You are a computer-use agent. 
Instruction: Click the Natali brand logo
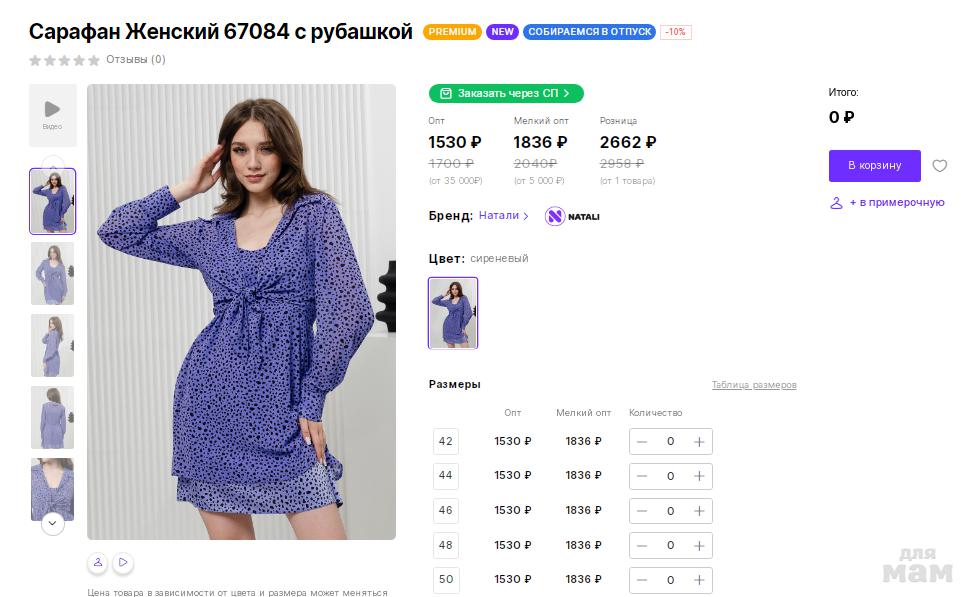[572, 216]
